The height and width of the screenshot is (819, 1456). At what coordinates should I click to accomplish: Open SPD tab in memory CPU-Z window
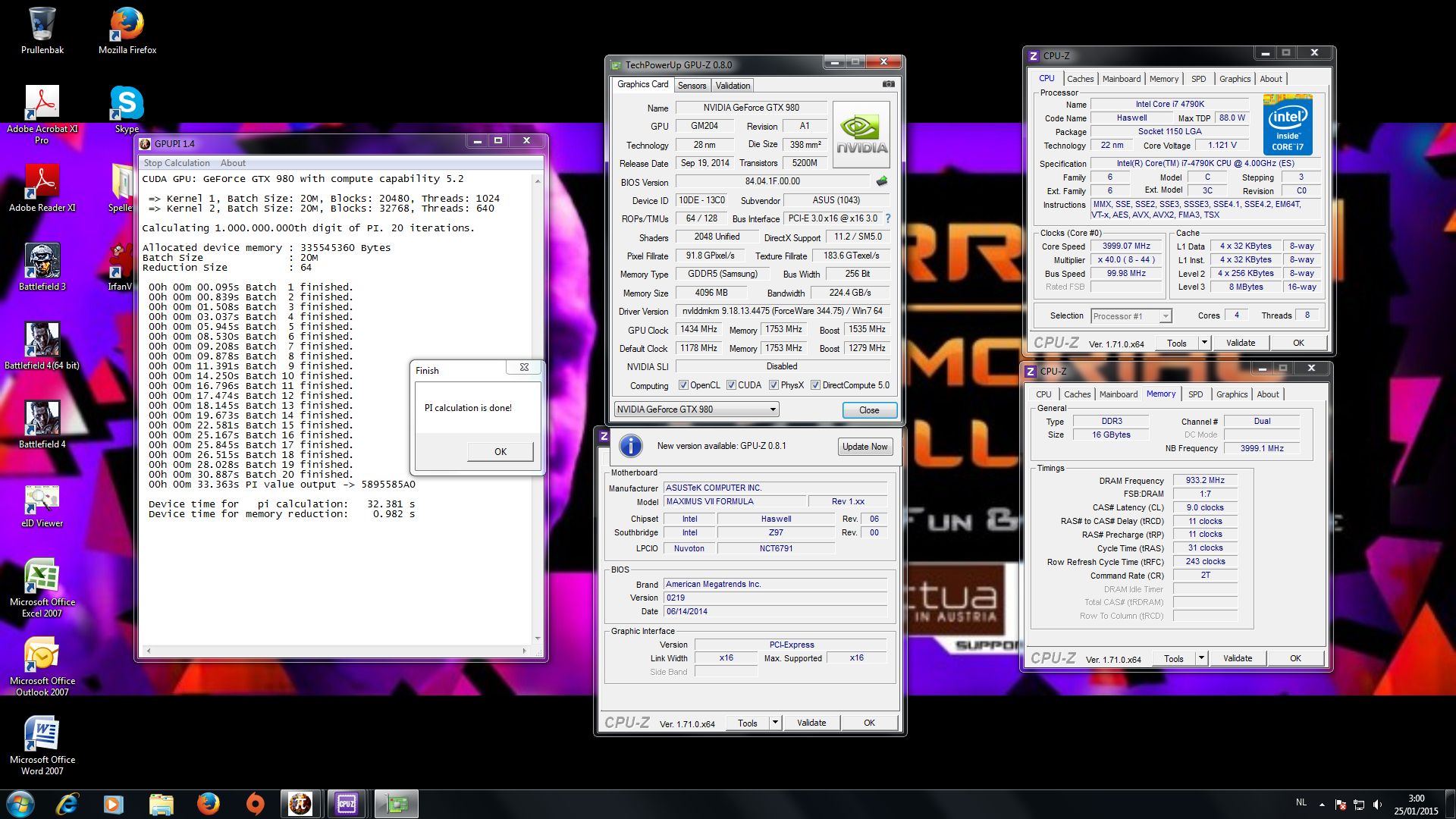[1195, 394]
